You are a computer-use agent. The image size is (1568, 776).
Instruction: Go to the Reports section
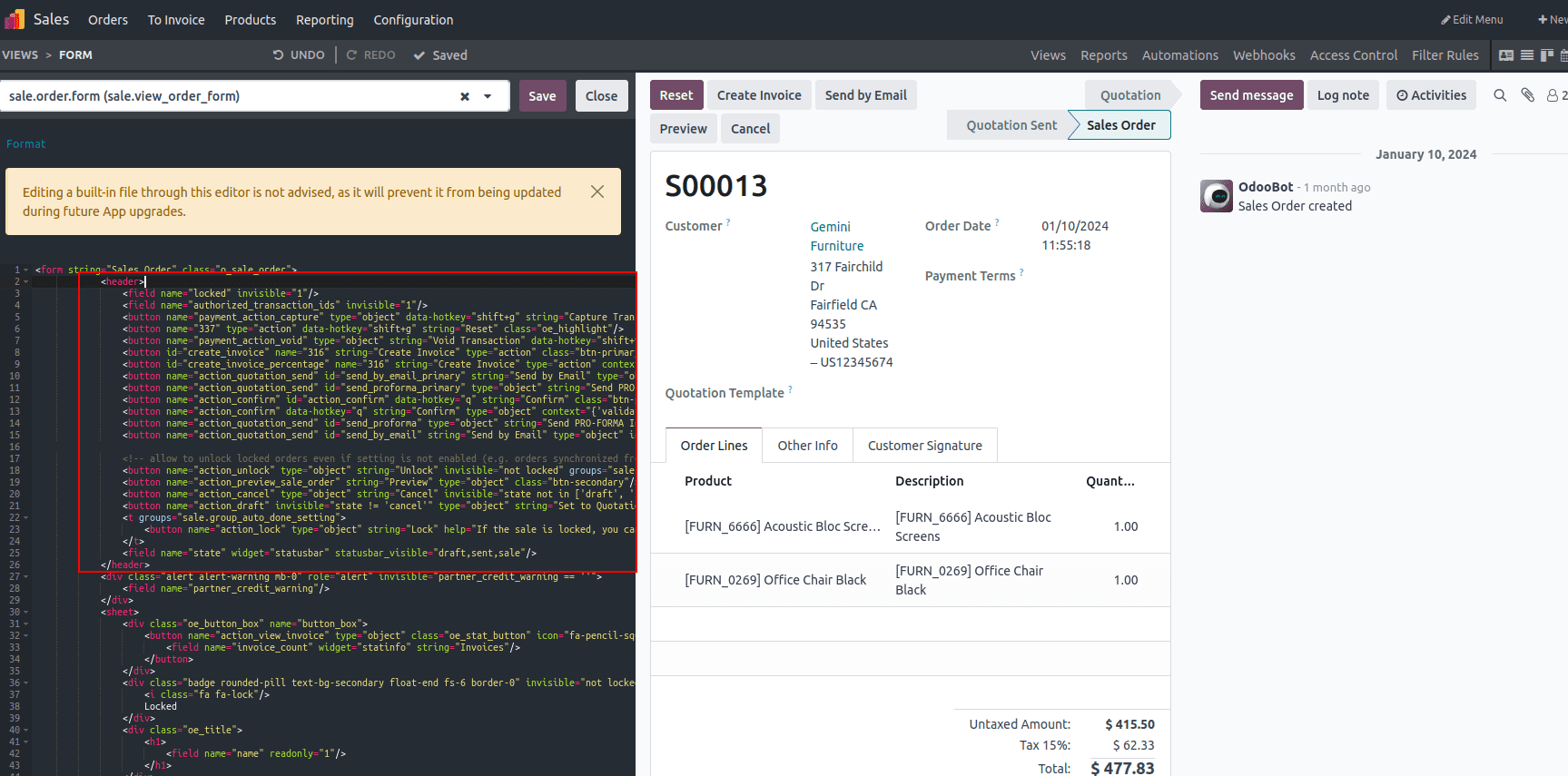click(1104, 55)
